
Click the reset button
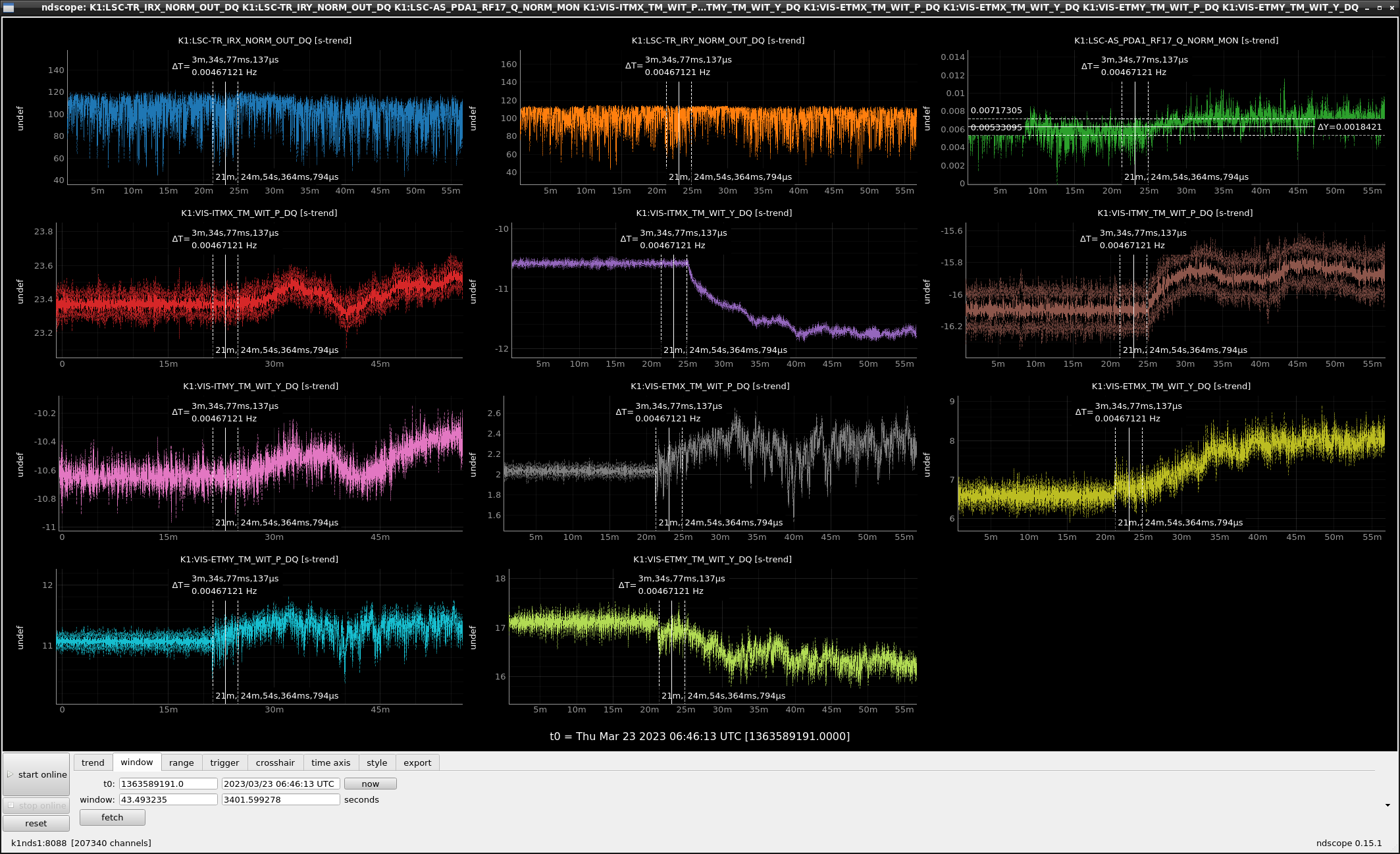coord(36,823)
